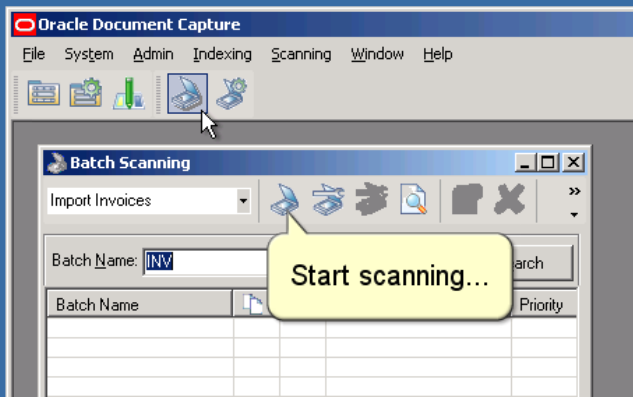Viewport: 633px width, 397px height.
Task: Open the Indexing menu
Action: coord(222,54)
